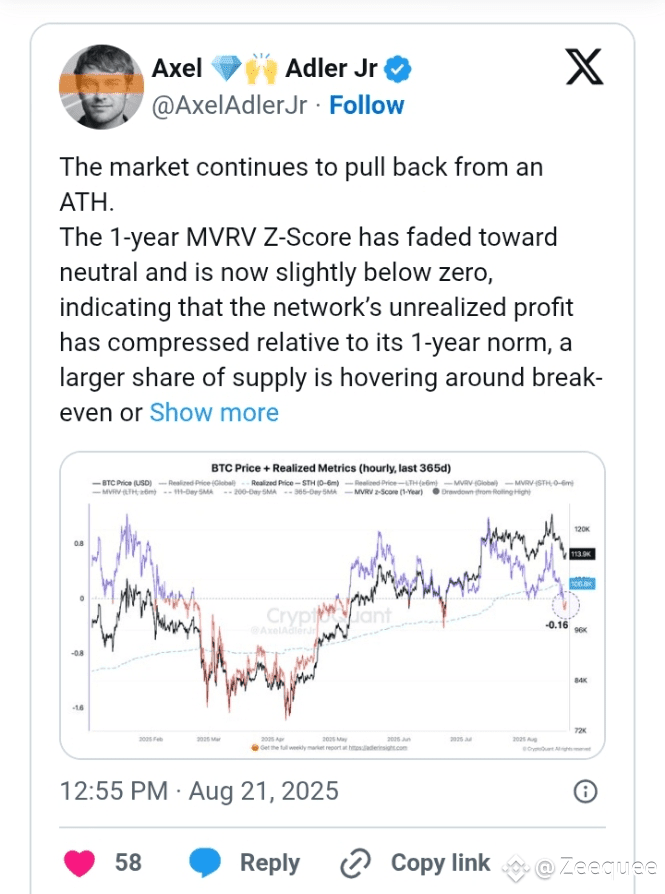The image size is (665, 894).
Task: Click the blue verified checkmark badge
Action: [x=398, y=69]
